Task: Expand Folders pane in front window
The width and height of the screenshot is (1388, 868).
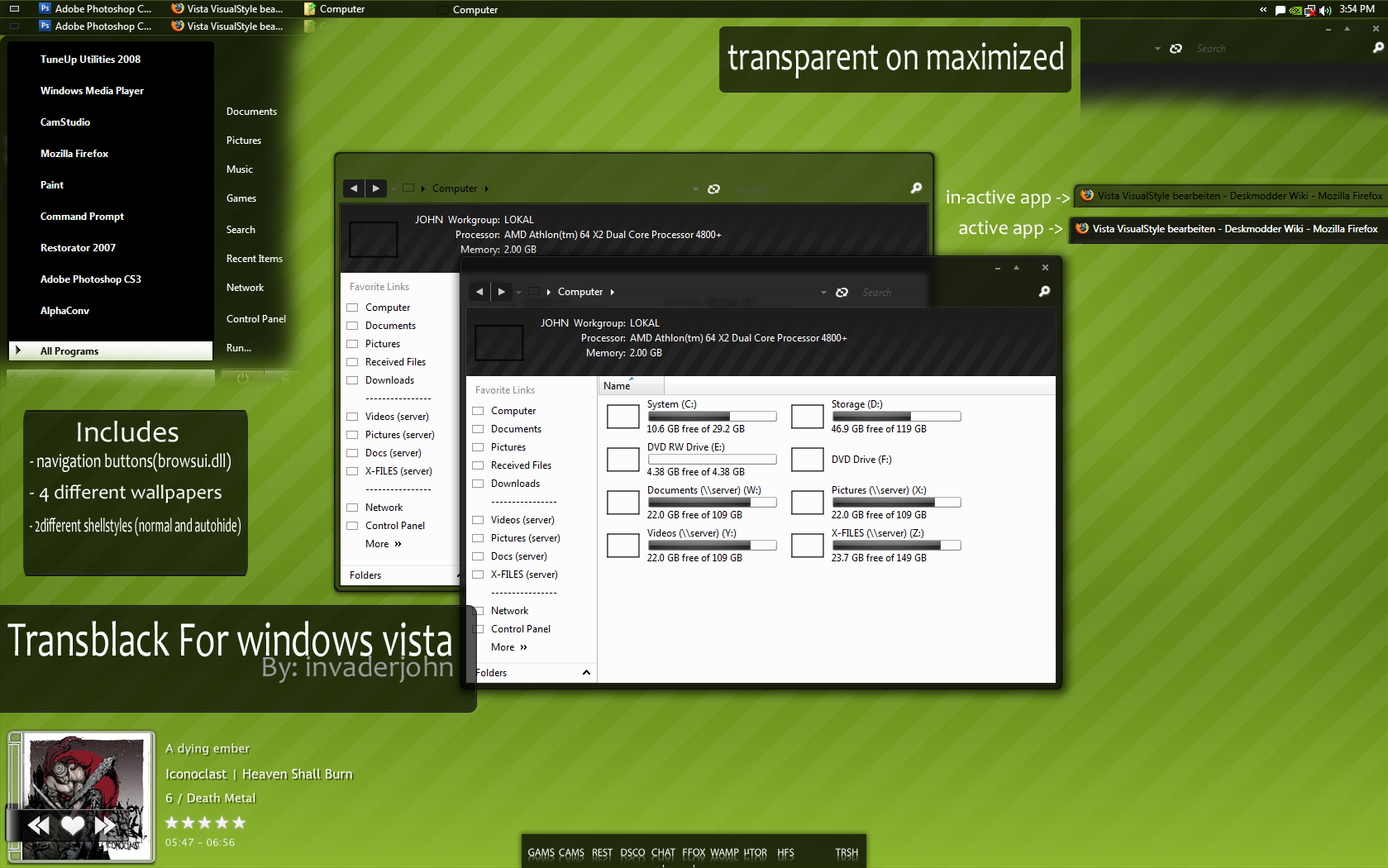Action: click(531, 673)
